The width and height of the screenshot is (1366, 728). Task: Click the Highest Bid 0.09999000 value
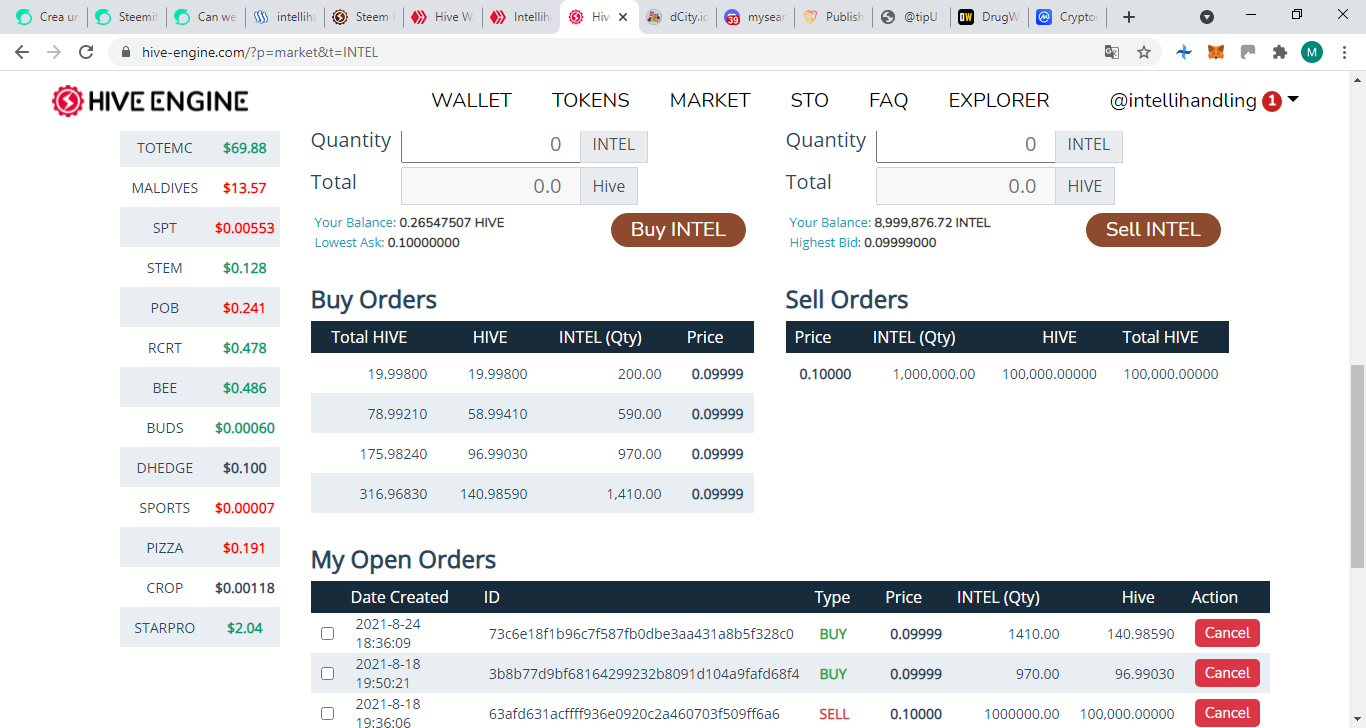point(900,242)
